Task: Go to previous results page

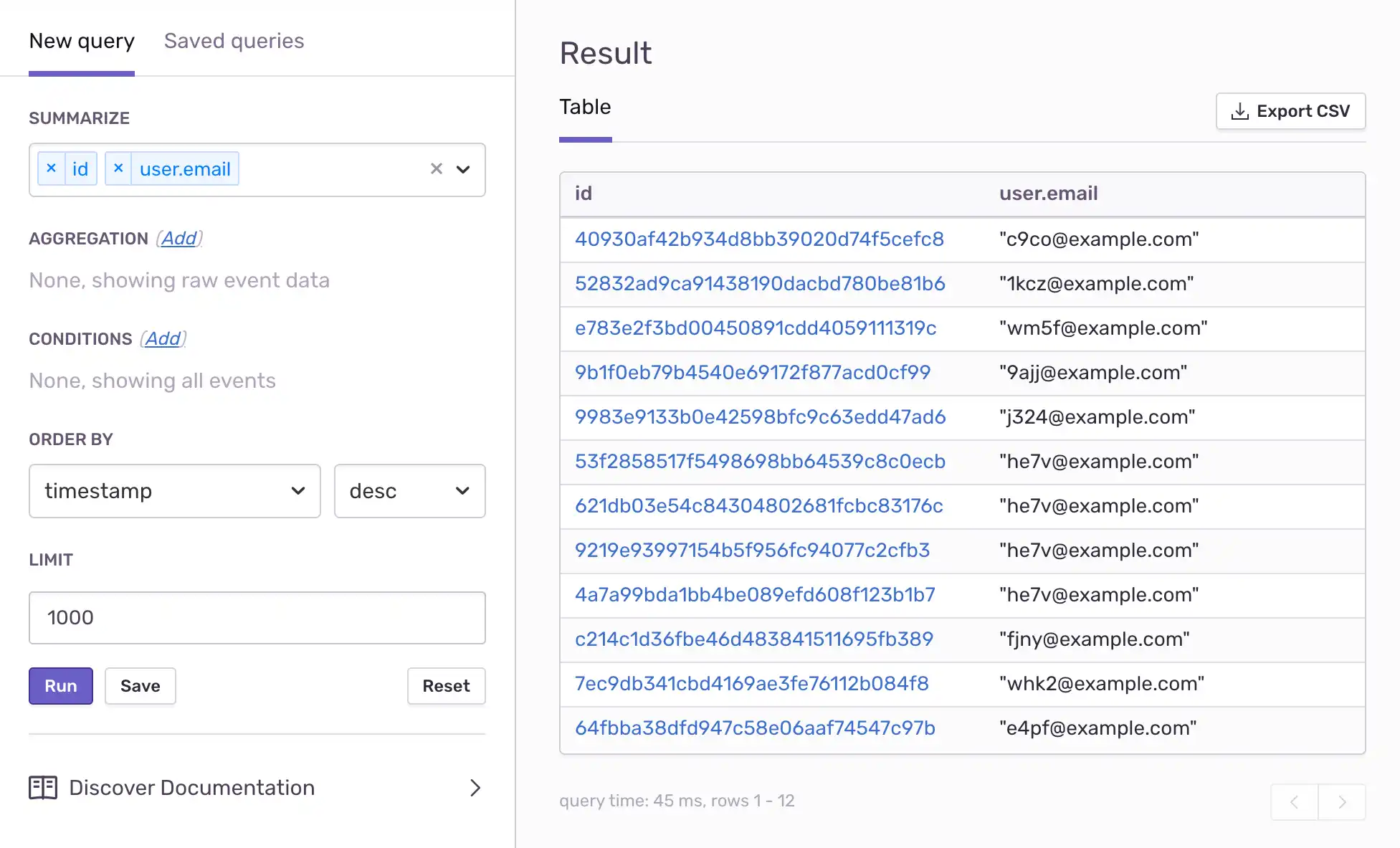Action: click(1295, 801)
